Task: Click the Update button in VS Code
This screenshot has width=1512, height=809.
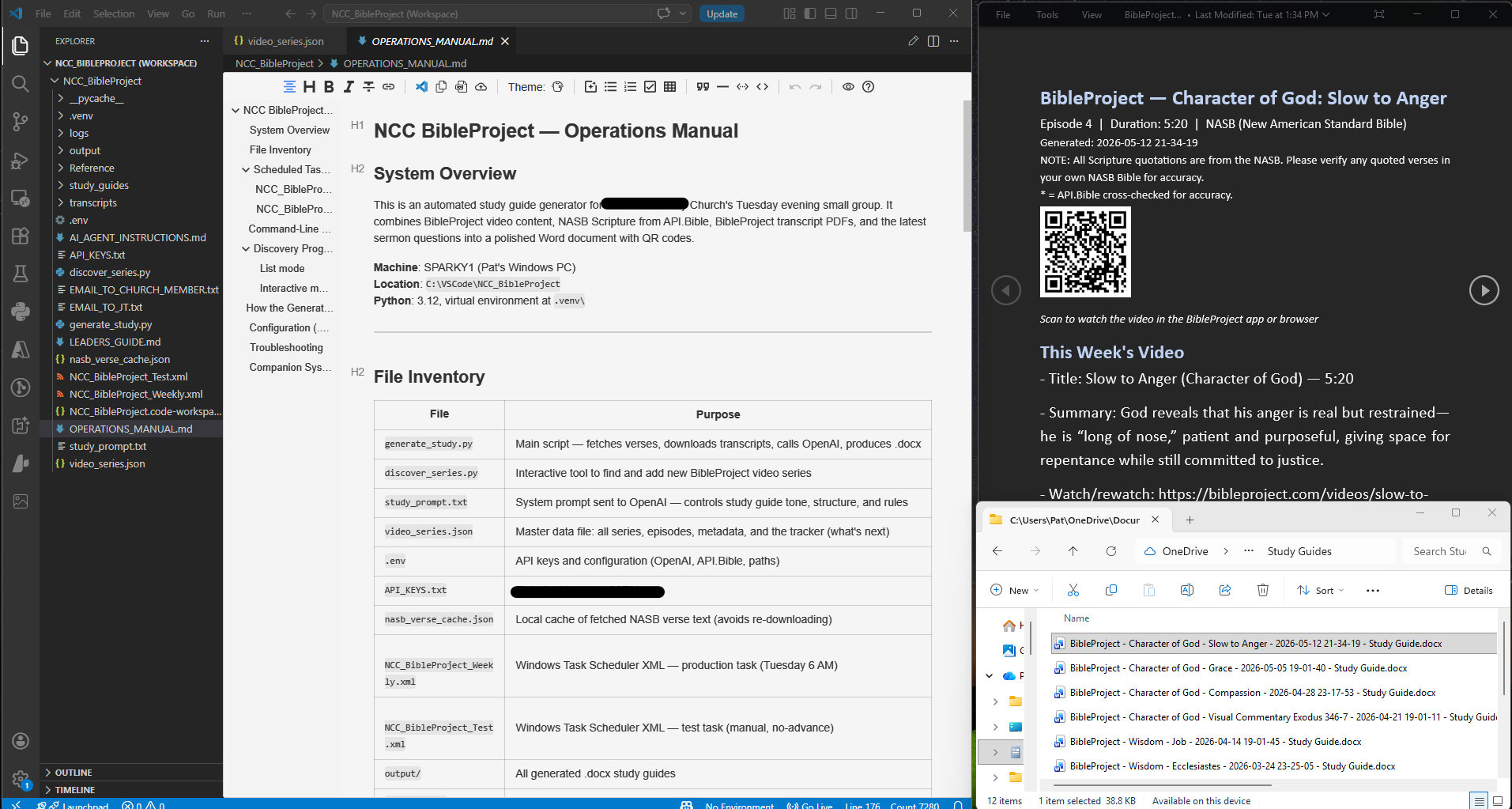Action: pos(722,13)
